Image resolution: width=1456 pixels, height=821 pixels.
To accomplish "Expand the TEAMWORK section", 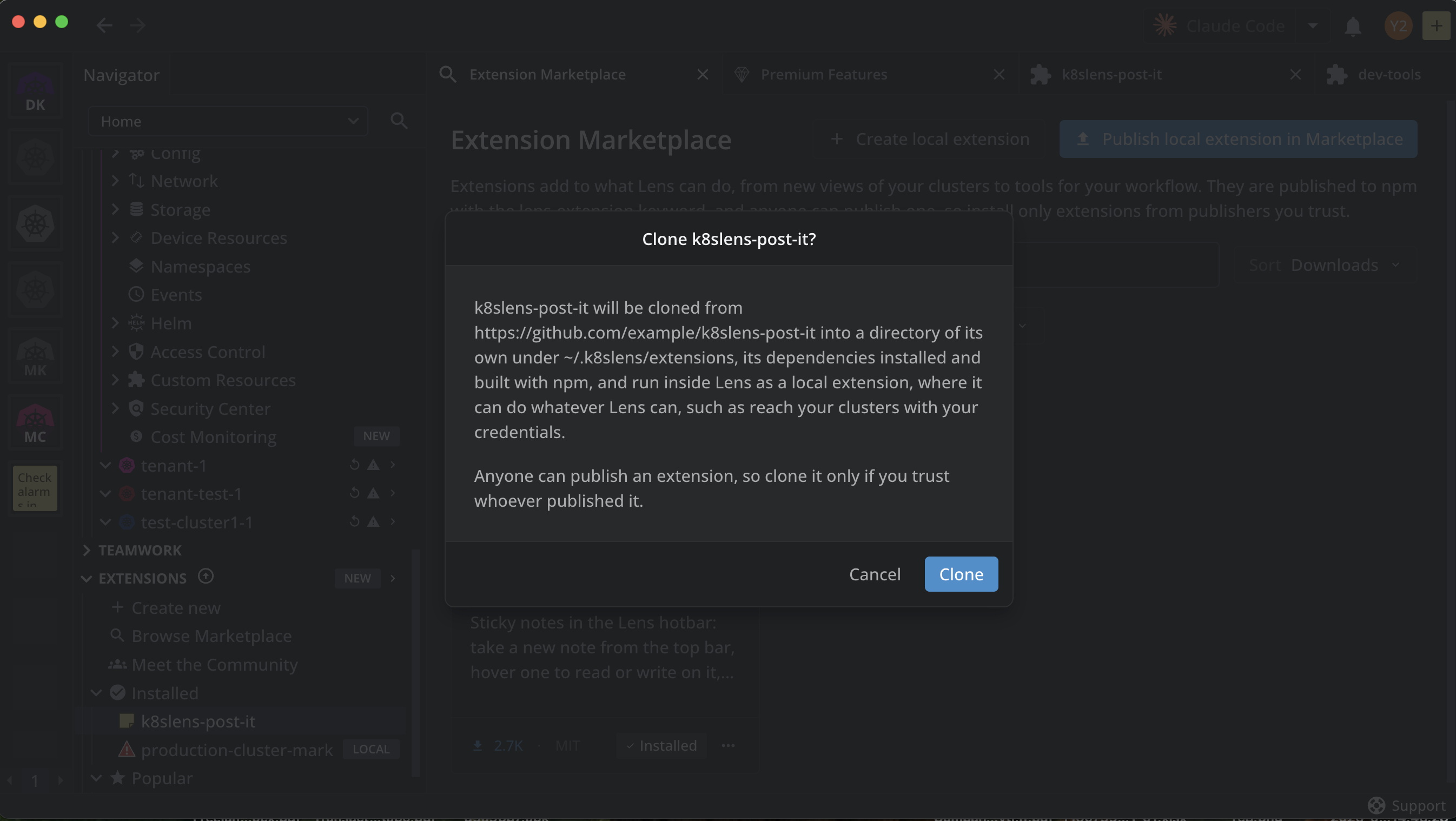I will (87, 550).
